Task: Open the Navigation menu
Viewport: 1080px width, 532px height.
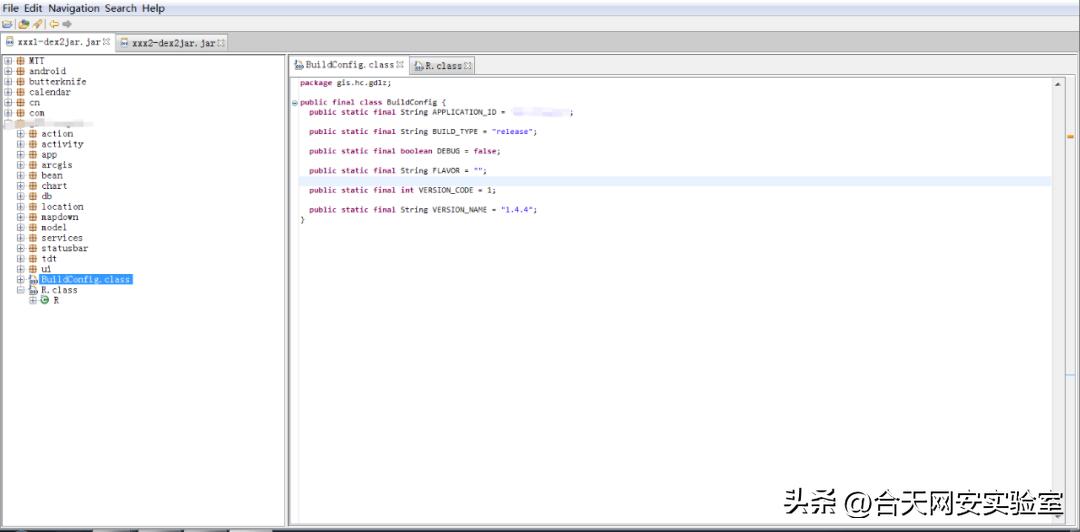Action: pyautogui.click(x=74, y=8)
